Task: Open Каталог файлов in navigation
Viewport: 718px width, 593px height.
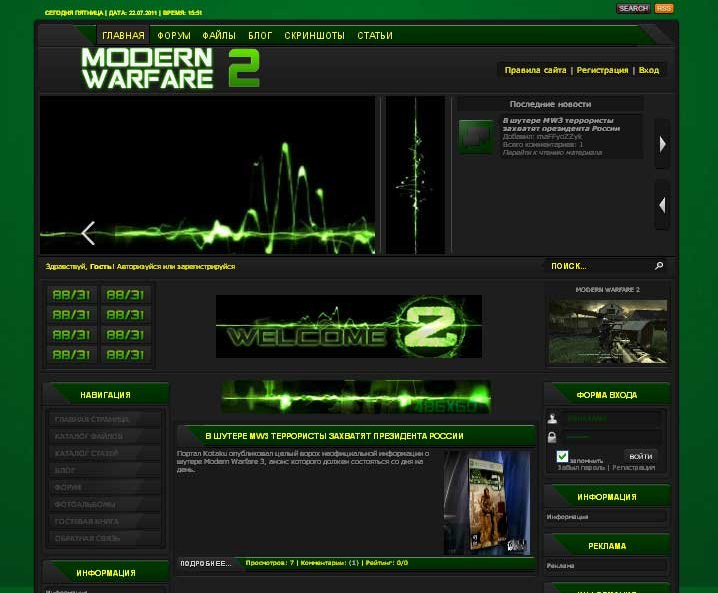Action: pos(105,436)
